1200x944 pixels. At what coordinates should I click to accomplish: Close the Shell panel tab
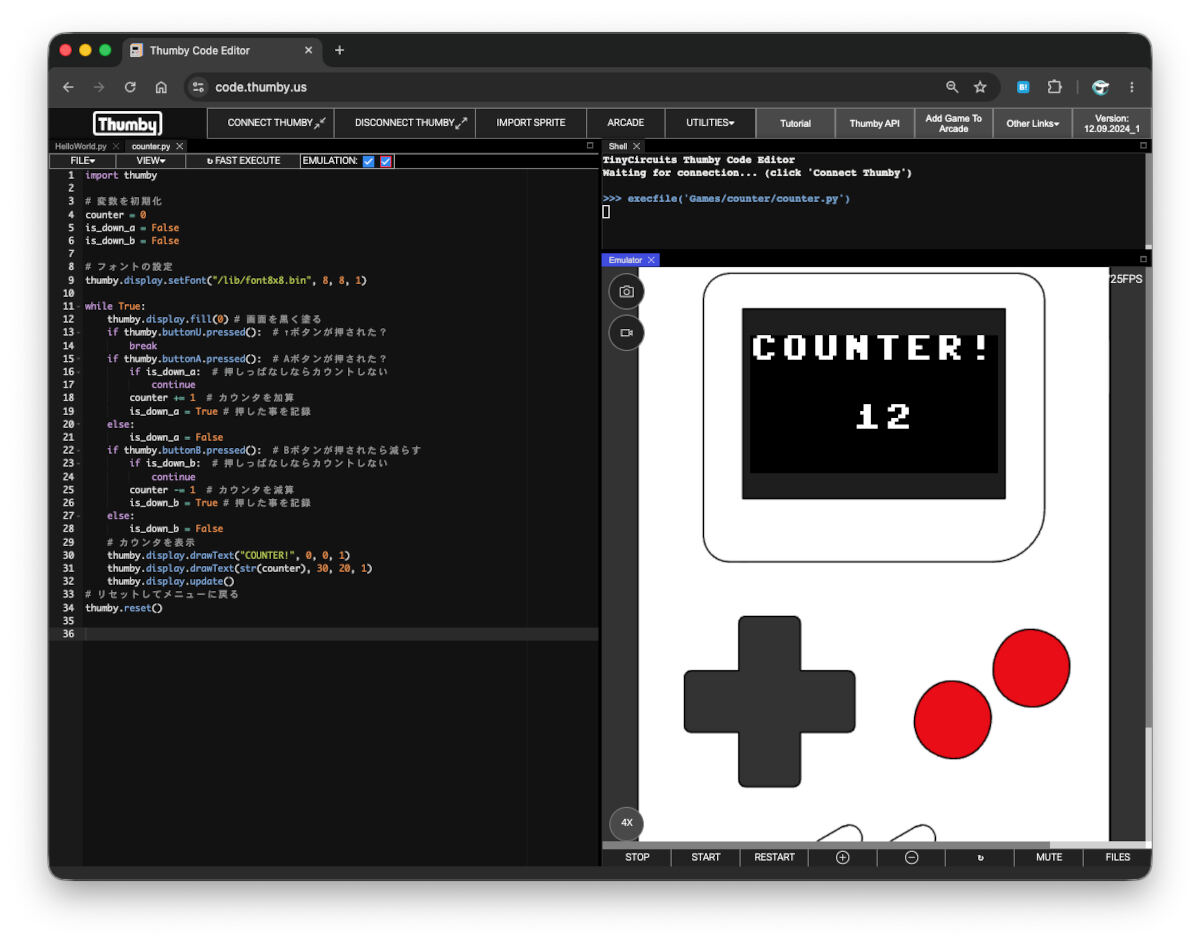[x=636, y=146]
